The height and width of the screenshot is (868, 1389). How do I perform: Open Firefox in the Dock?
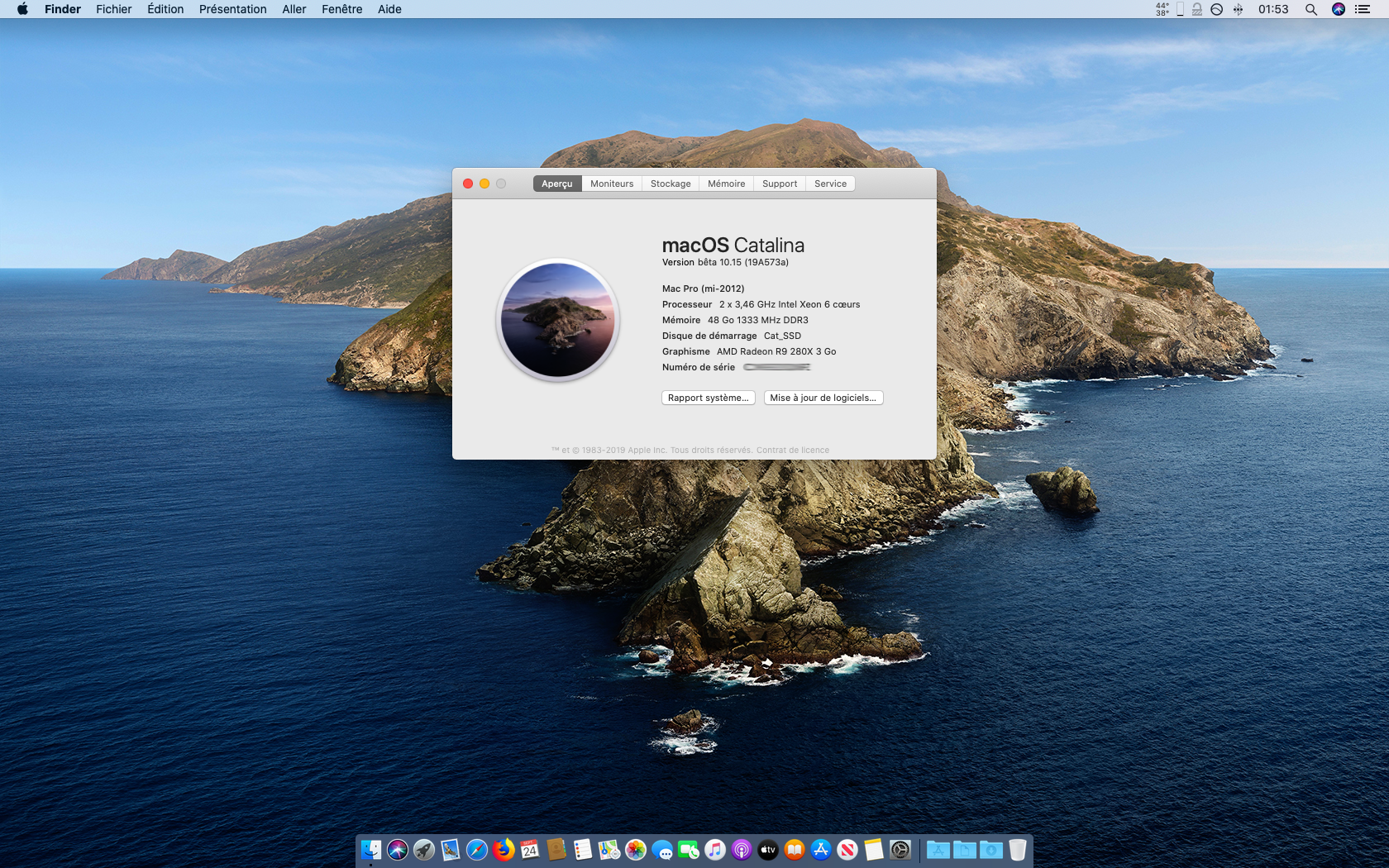coord(504,850)
